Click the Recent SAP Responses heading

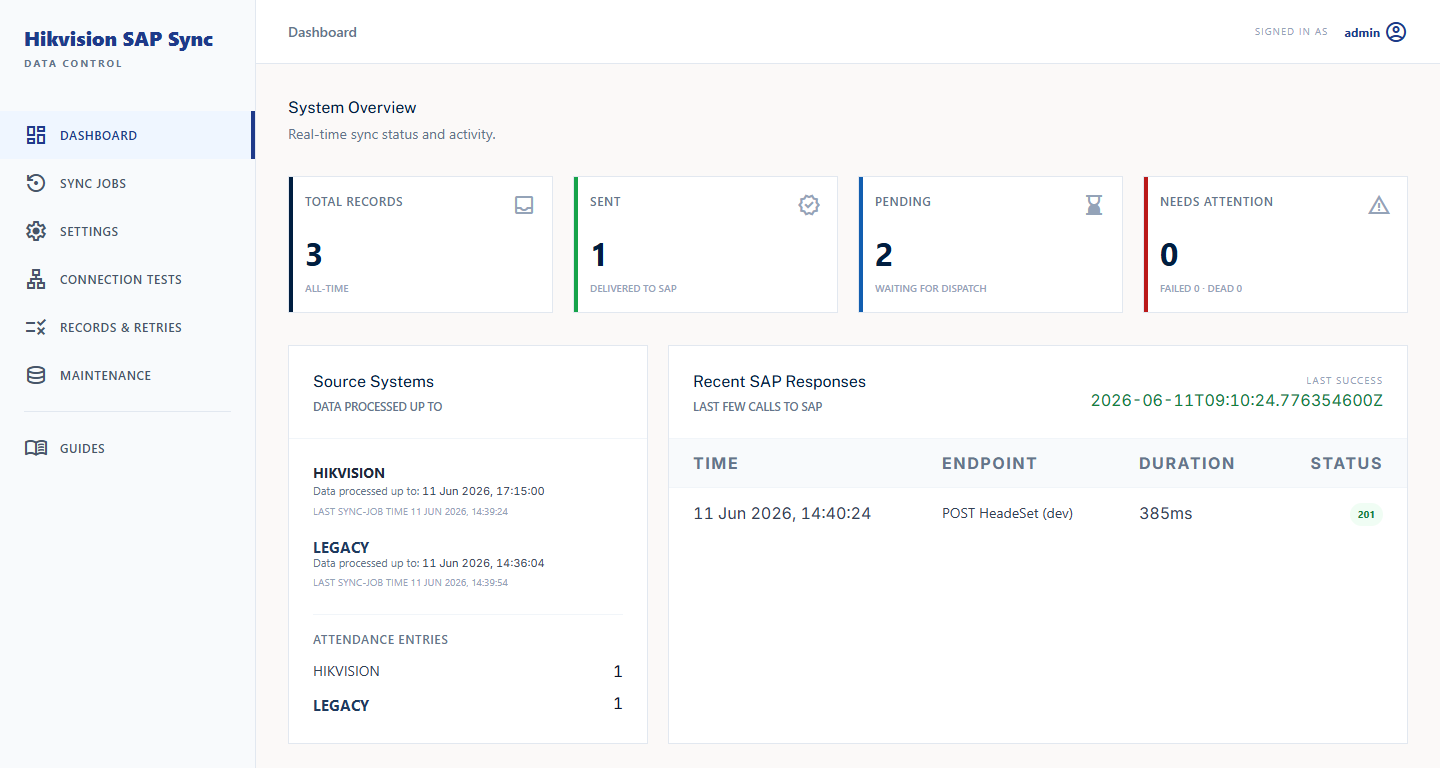point(779,382)
